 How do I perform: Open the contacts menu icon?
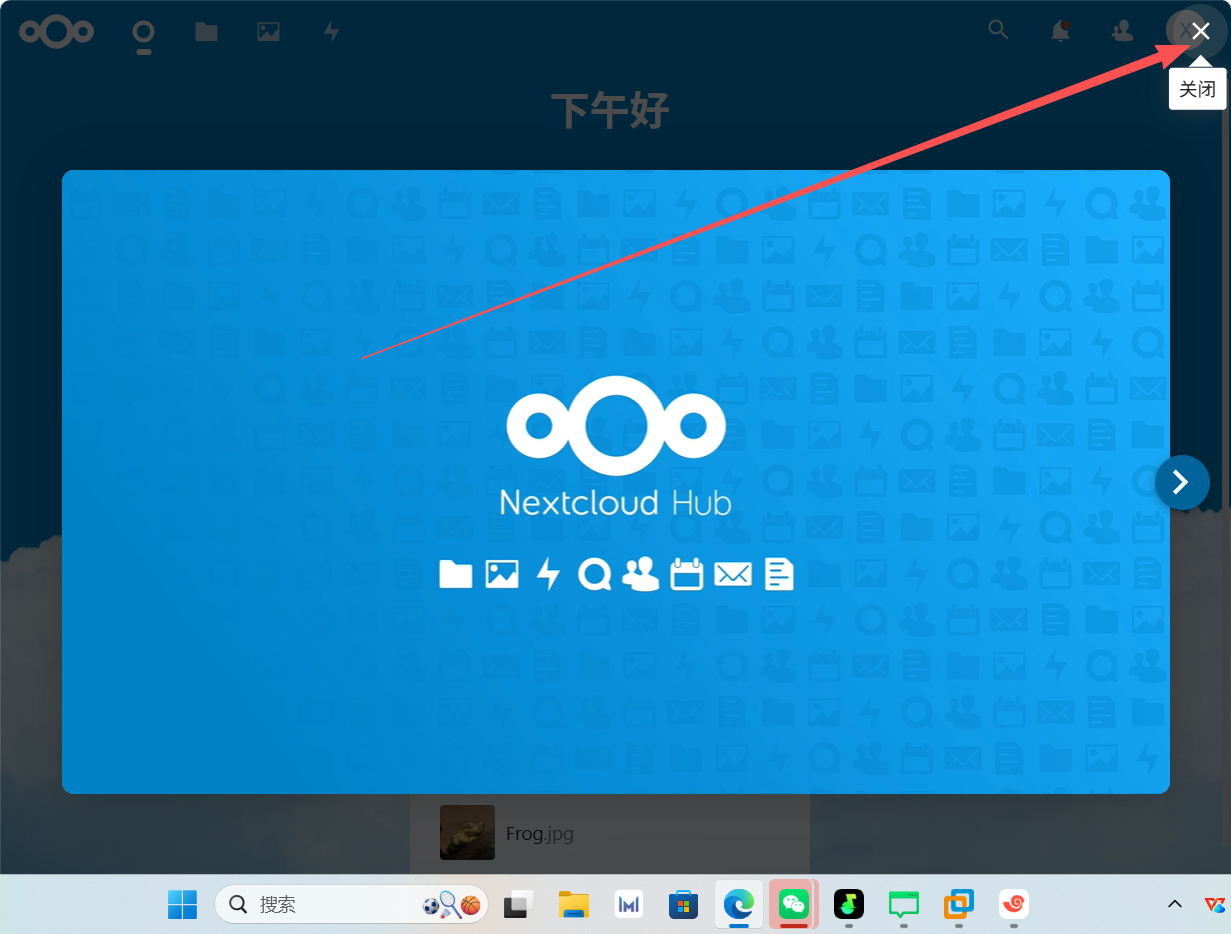tap(1122, 31)
